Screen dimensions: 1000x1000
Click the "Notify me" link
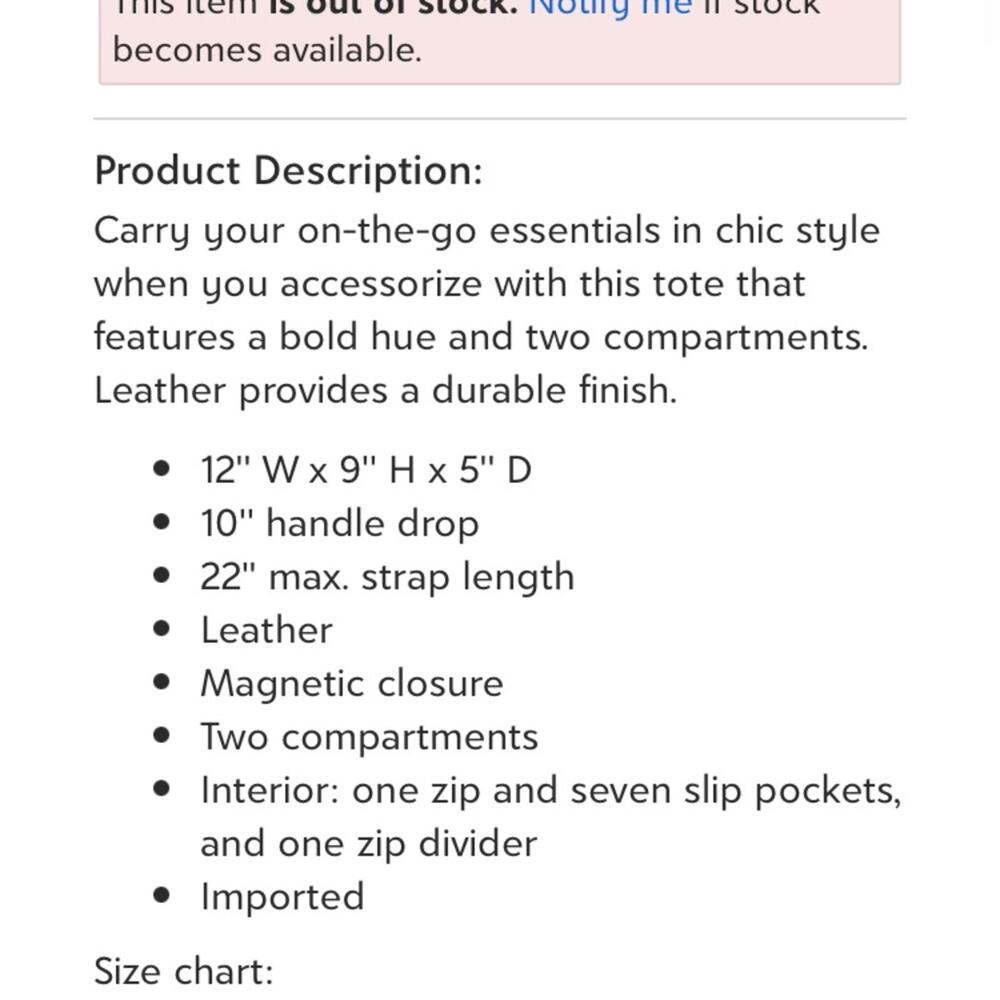coord(610,6)
